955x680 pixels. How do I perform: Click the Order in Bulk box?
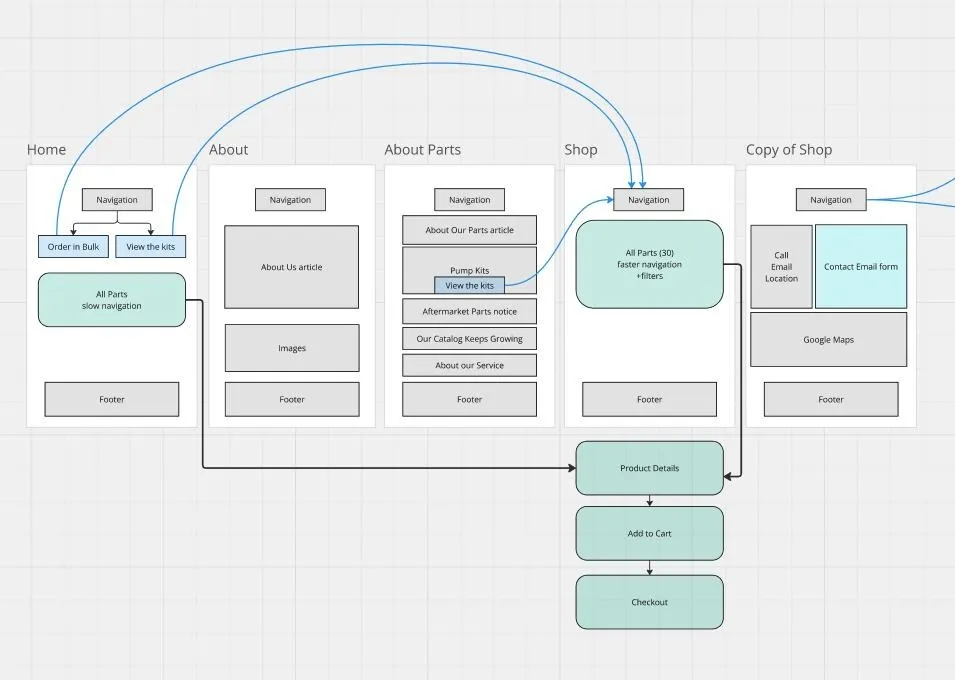73,247
